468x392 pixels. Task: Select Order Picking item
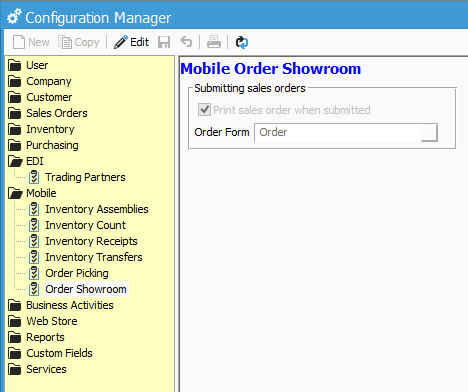click(x=77, y=273)
